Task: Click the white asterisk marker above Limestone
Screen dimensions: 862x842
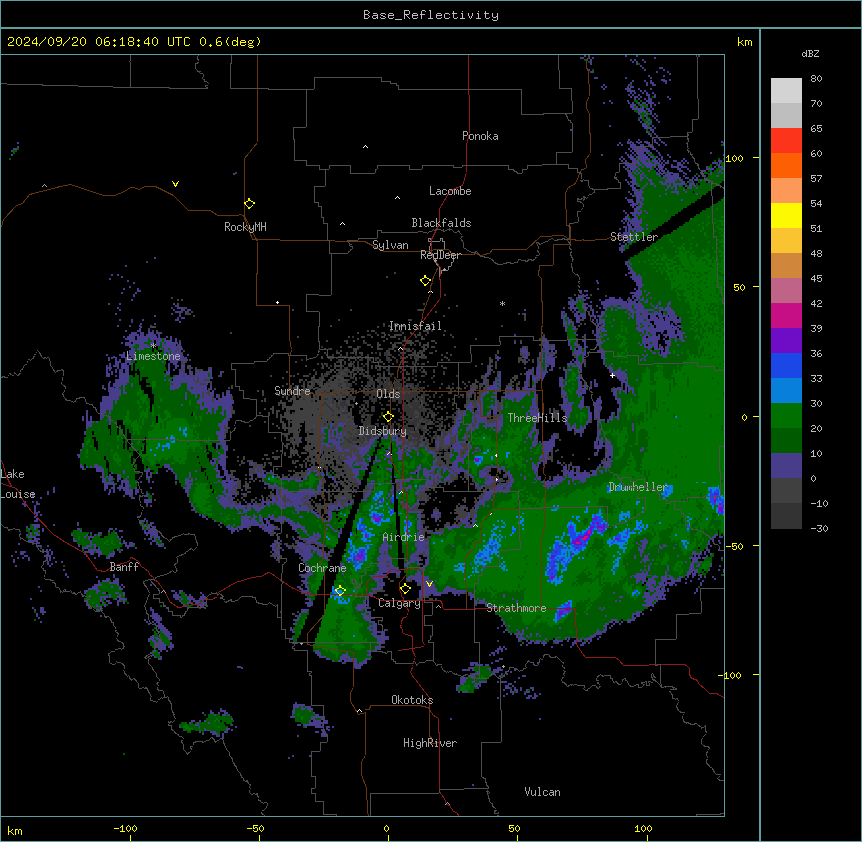Action: click(153, 345)
